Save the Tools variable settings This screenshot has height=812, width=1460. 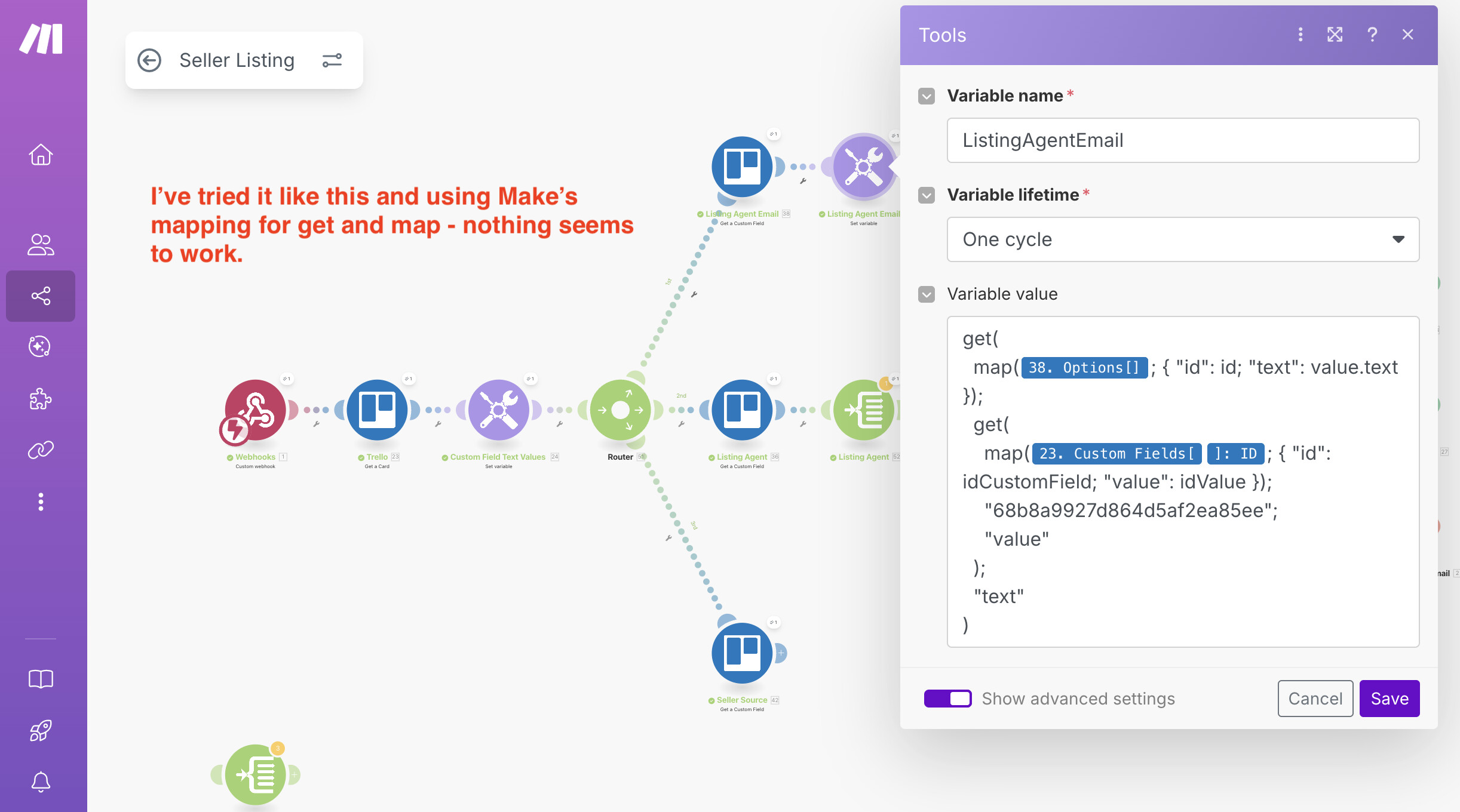pos(1389,699)
